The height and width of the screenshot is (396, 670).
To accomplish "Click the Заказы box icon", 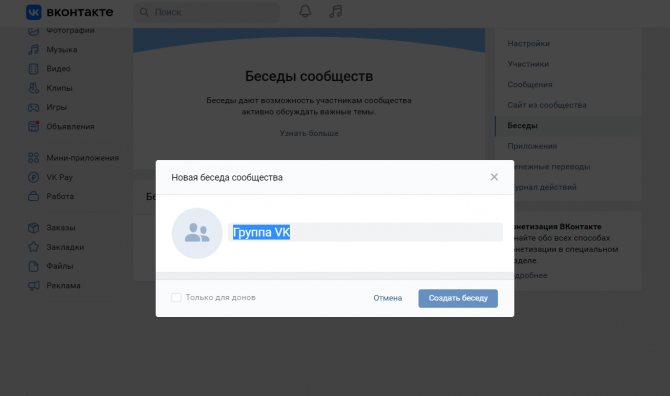I will (33, 228).
